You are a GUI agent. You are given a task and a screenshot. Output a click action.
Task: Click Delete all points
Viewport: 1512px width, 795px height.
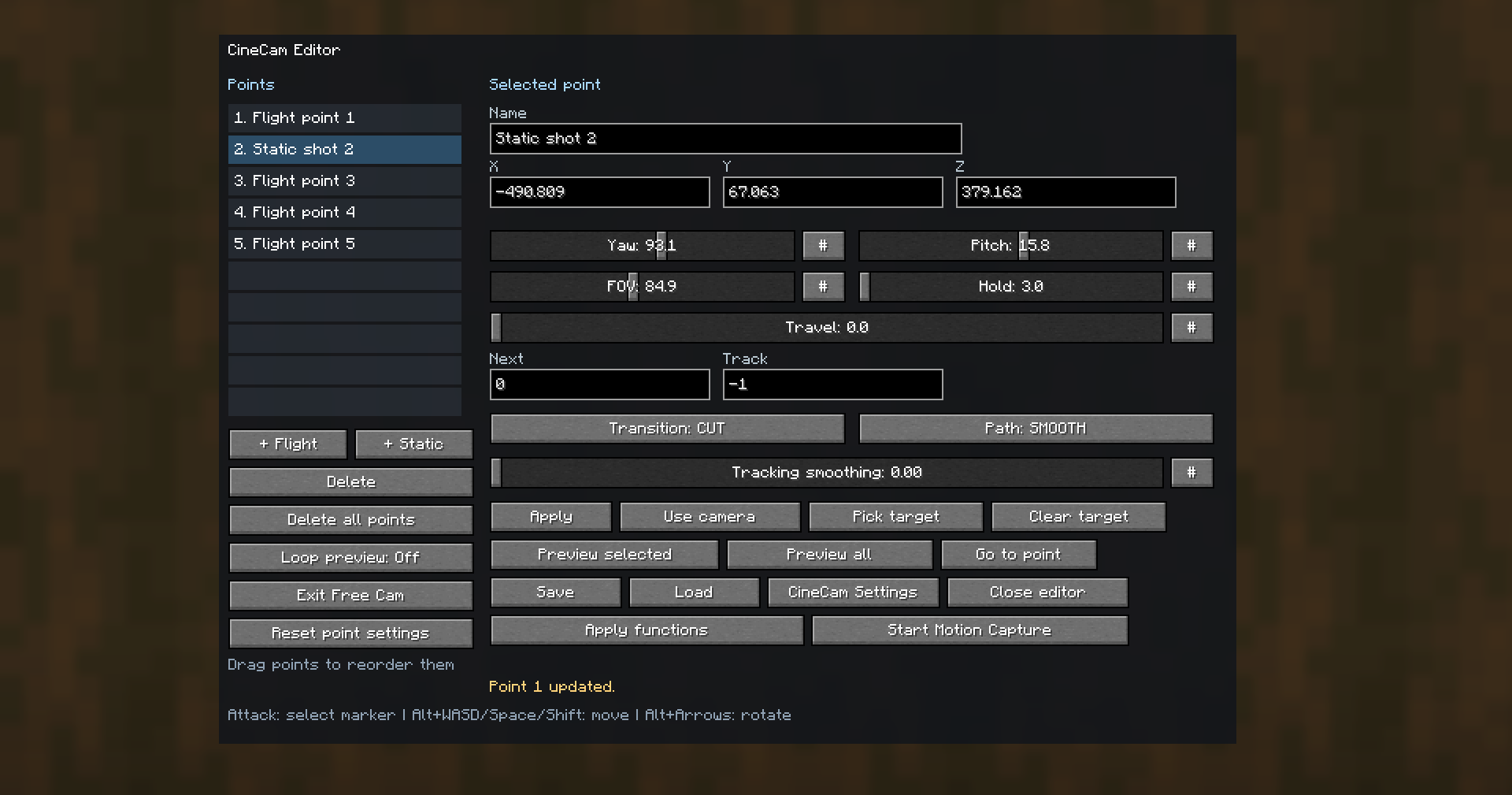point(350,520)
